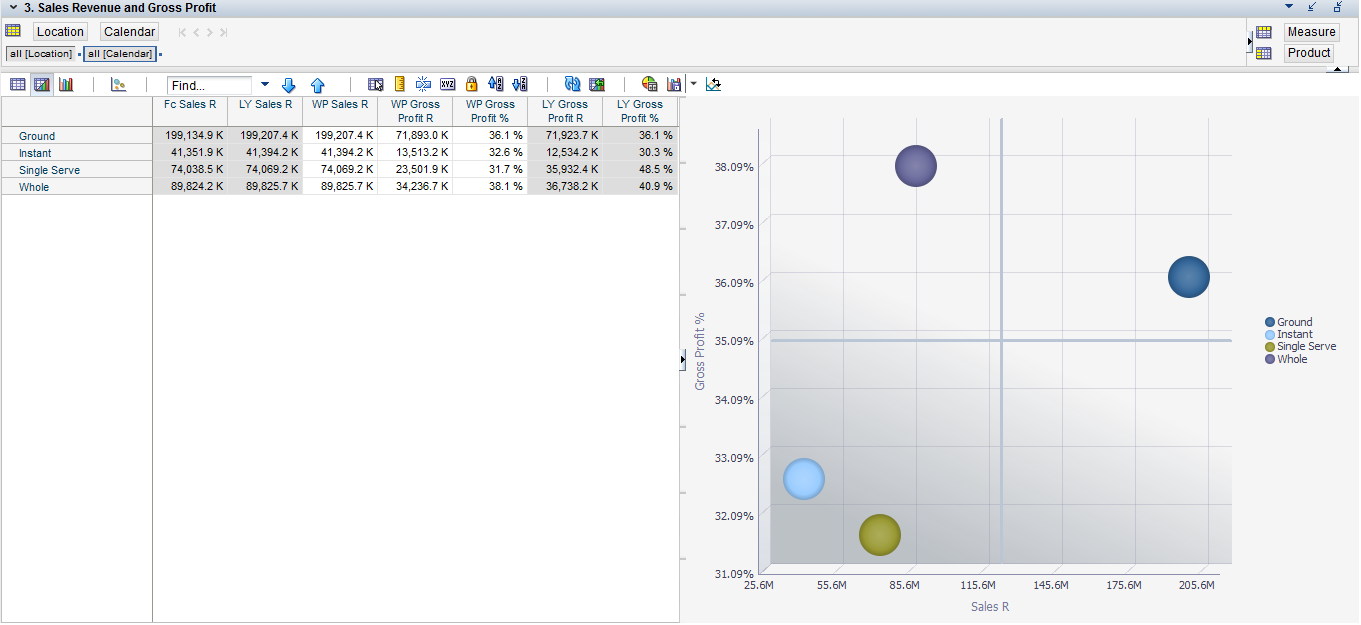Toggle the combined grid and chart view
This screenshot has height=625, width=1361.
[41, 84]
